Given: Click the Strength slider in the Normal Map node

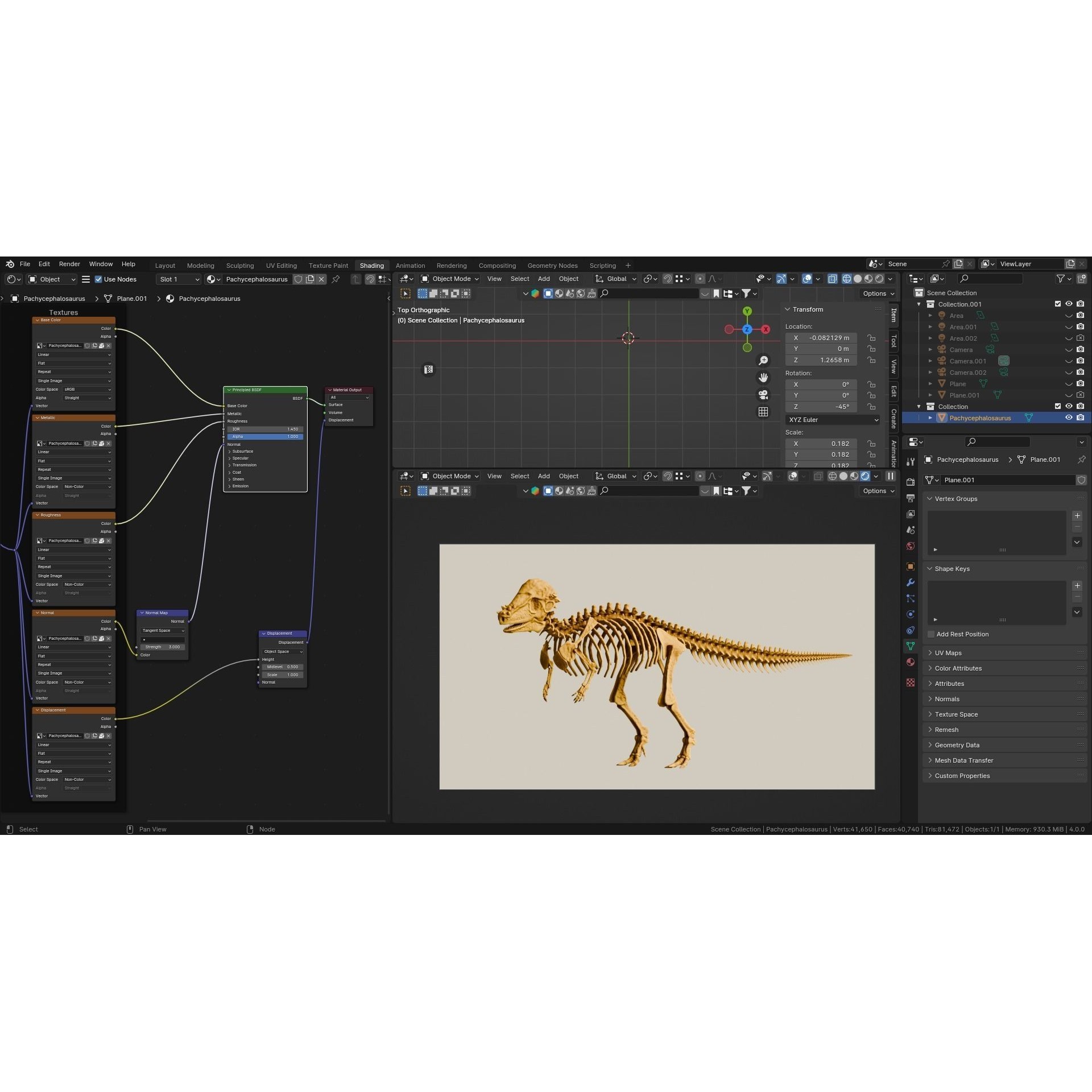Looking at the screenshot, I should 162,647.
